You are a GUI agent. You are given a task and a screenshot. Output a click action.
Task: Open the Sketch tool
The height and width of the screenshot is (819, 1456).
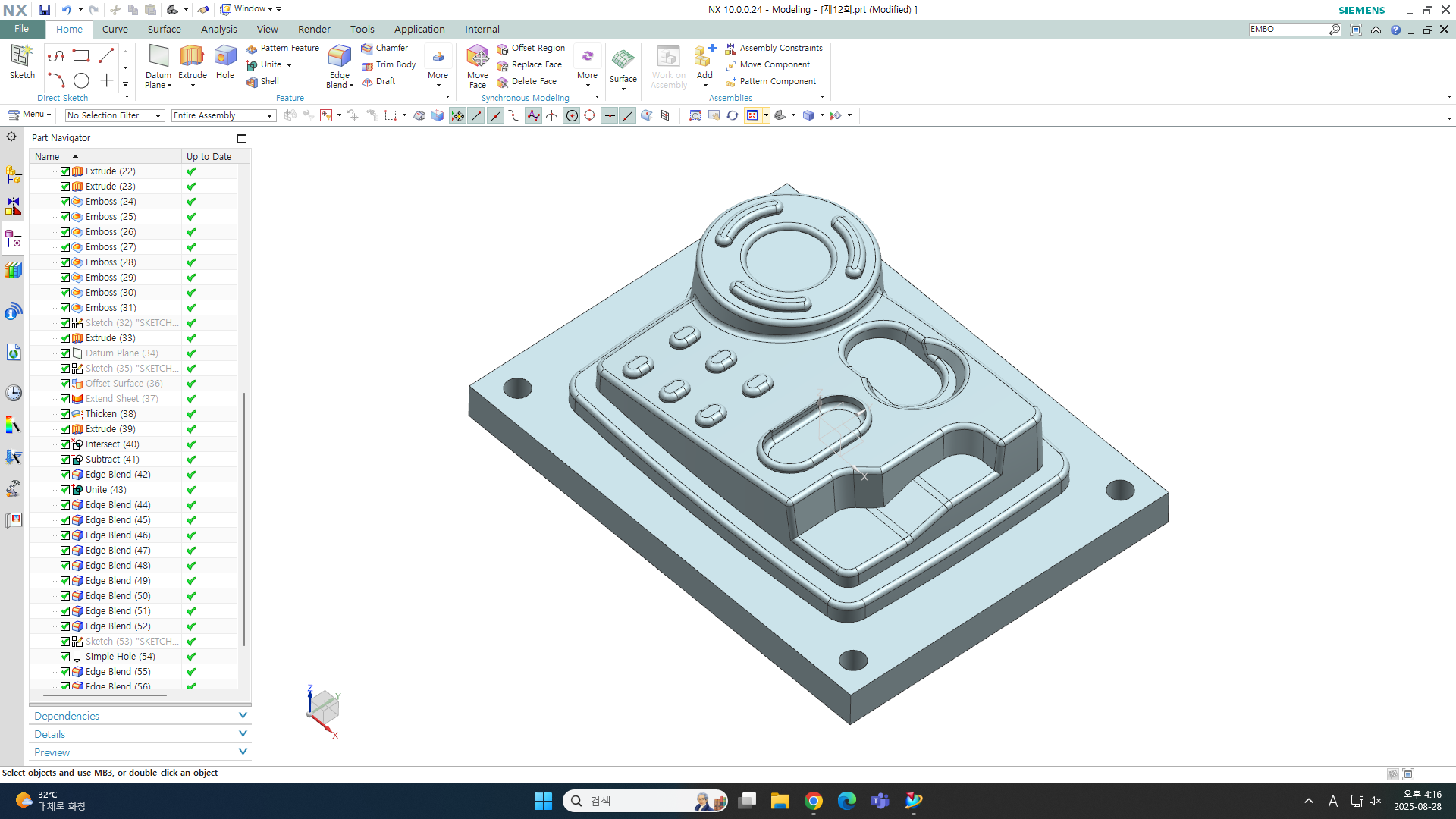(22, 58)
